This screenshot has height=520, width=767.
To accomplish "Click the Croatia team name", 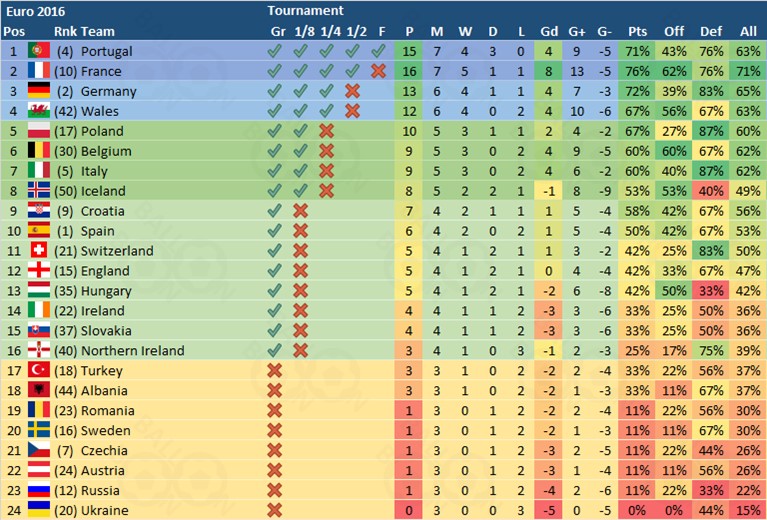I will (x=103, y=211).
